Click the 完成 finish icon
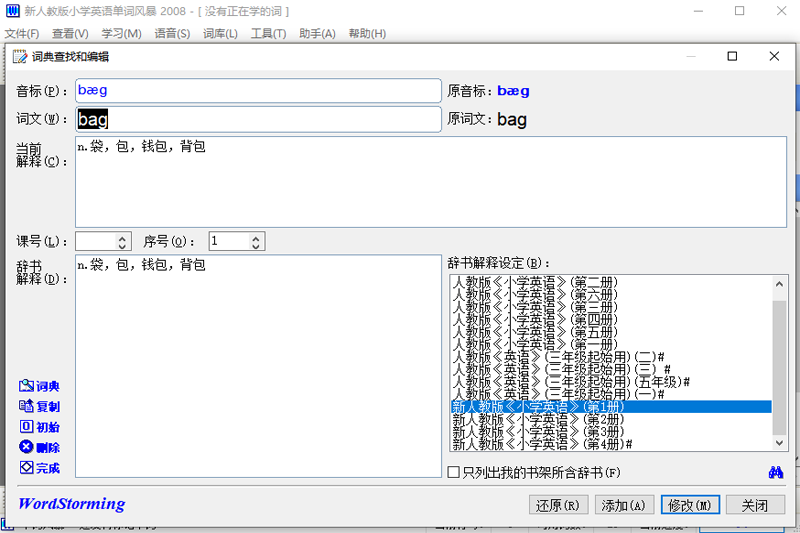Image resolution: width=800 pixels, height=533 pixels. pyautogui.click(x=39, y=468)
